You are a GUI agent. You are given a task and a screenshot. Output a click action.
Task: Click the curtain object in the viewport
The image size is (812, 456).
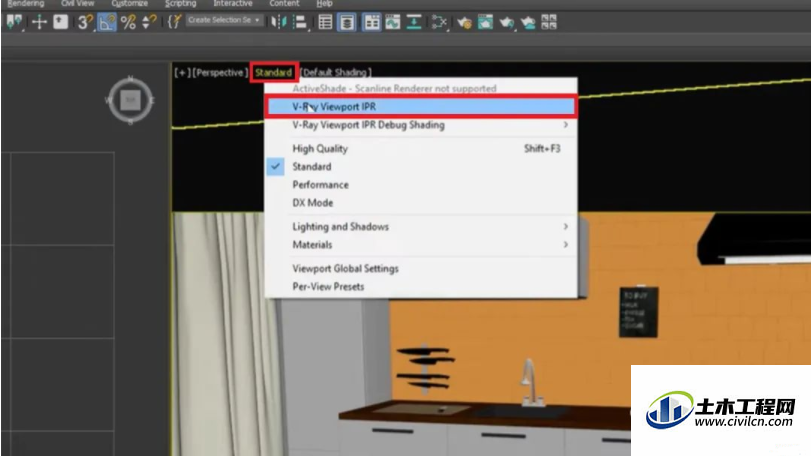pos(227,334)
